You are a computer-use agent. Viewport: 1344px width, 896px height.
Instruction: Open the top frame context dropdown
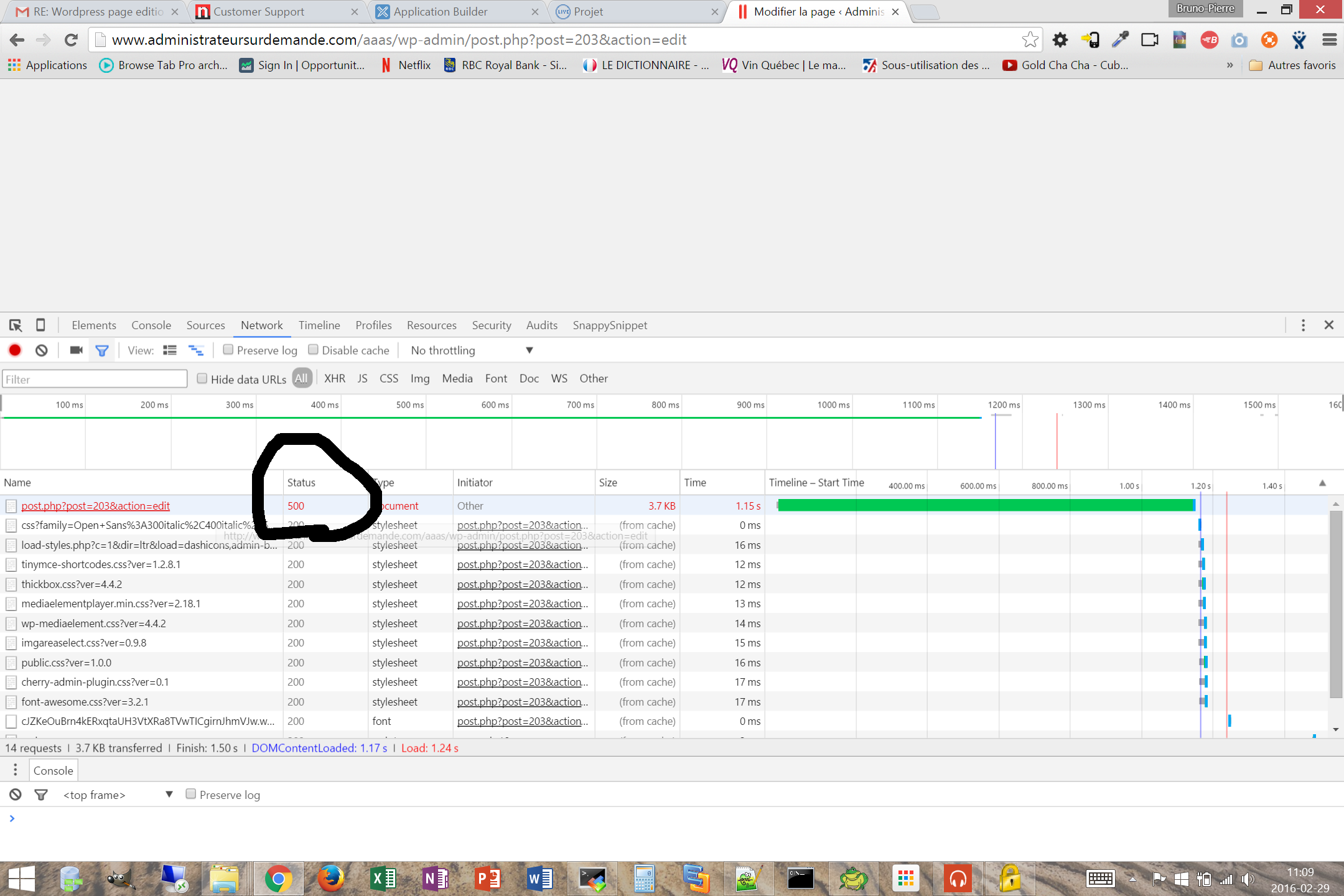click(118, 795)
